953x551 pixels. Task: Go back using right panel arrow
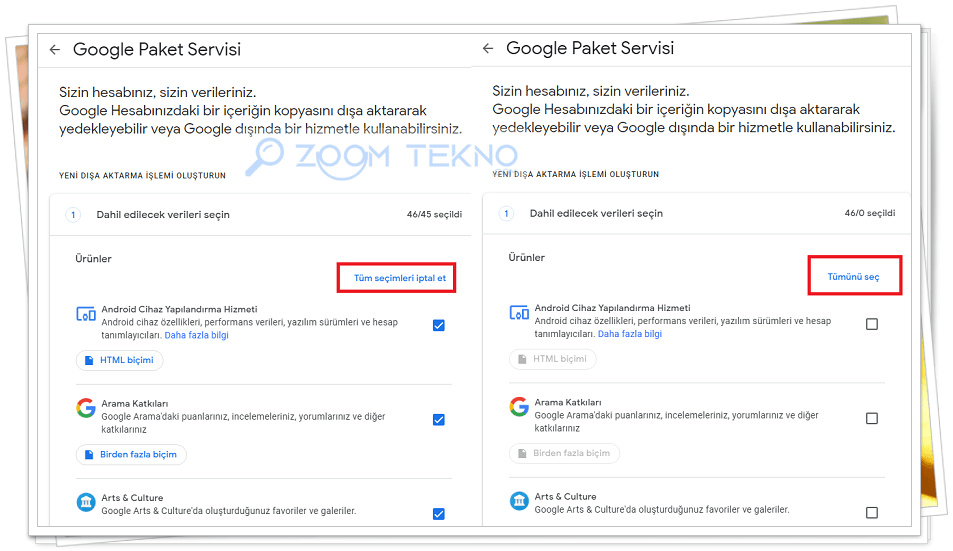[488, 48]
